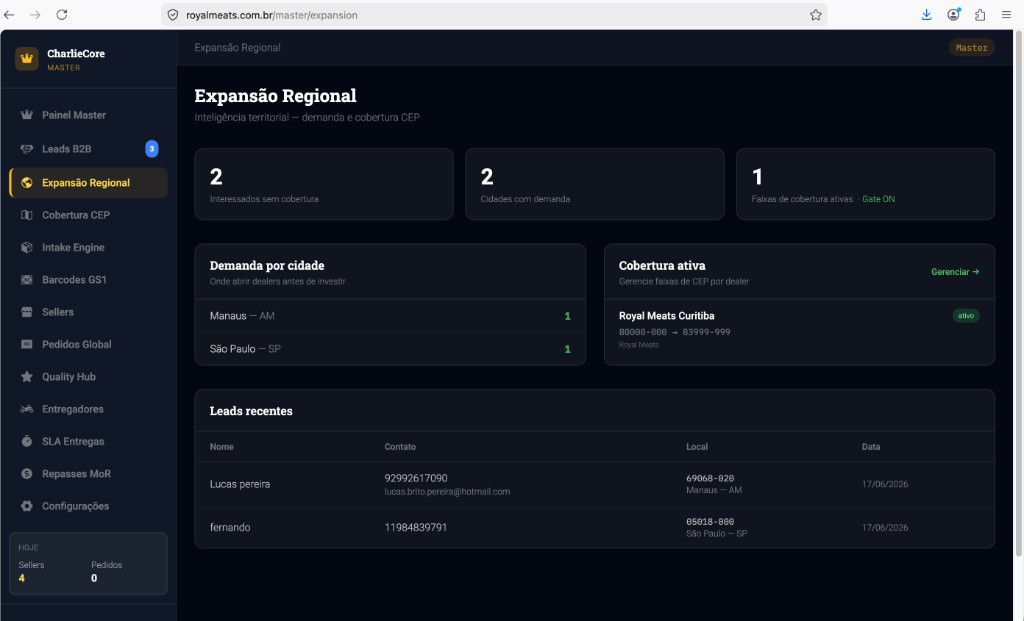This screenshot has height=621, width=1024.
Task: Click the site security shield icon
Action: coord(173,15)
